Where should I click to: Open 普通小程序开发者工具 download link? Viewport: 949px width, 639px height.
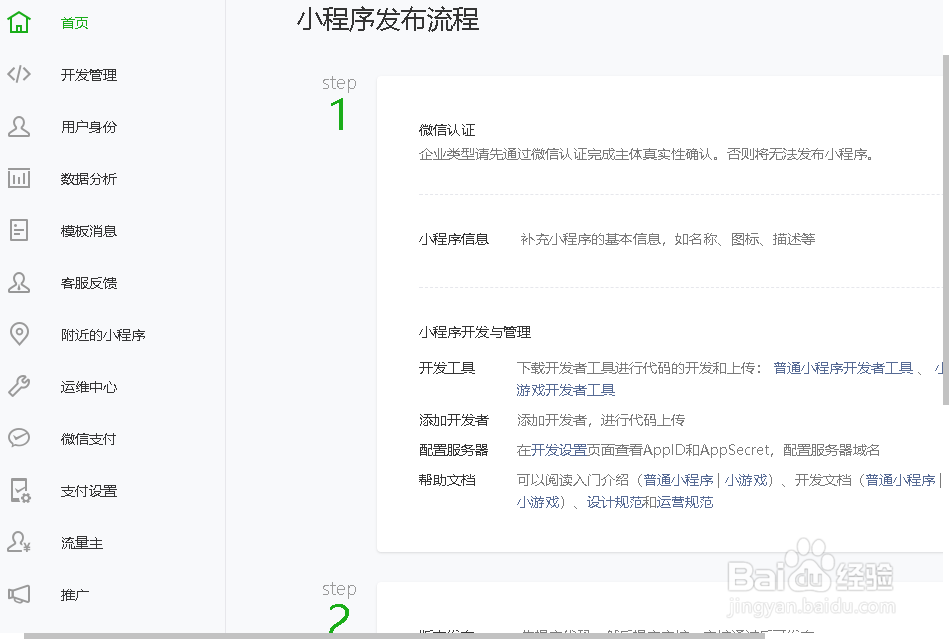click(x=843, y=368)
